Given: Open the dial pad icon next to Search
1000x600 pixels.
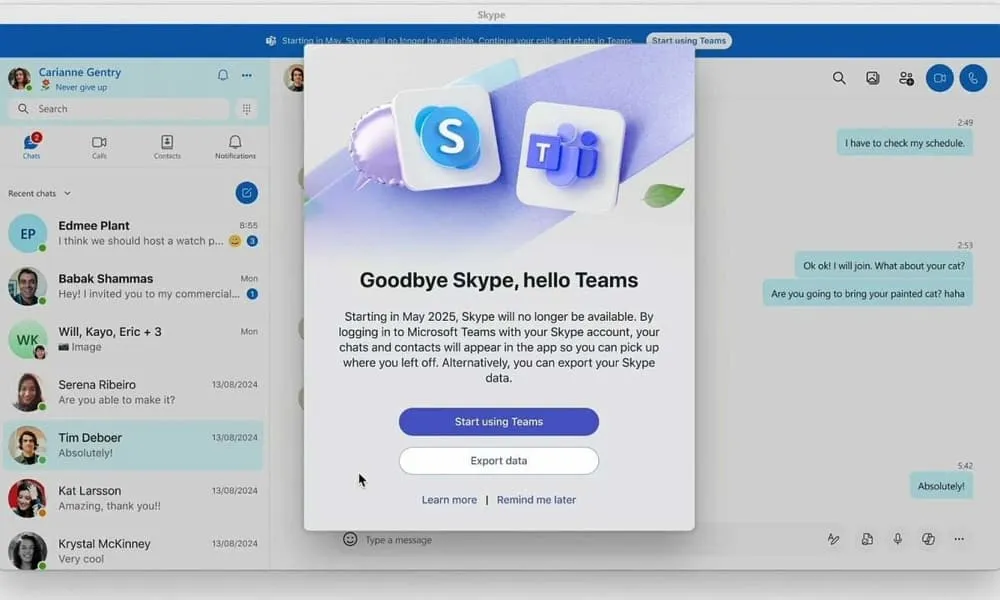Looking at the screenshot, I should click(x=247, y=109).
